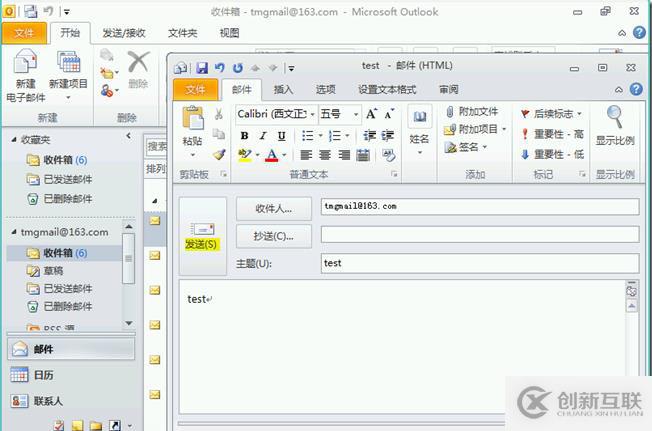The image size is (652, 431).
Task: Apply yellow text highlight color
Action: [x=244, y=155]
